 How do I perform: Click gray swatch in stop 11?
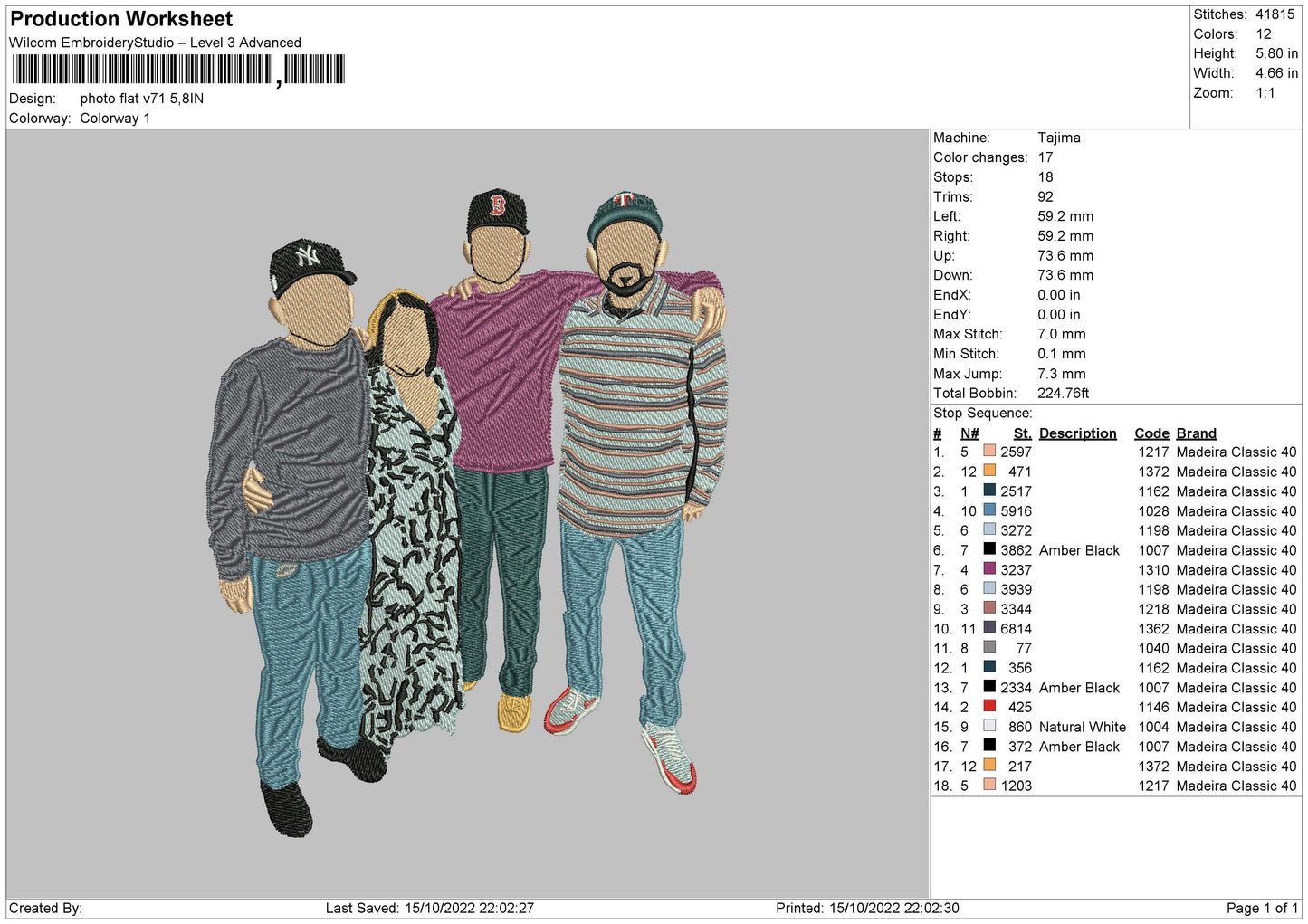989,648
